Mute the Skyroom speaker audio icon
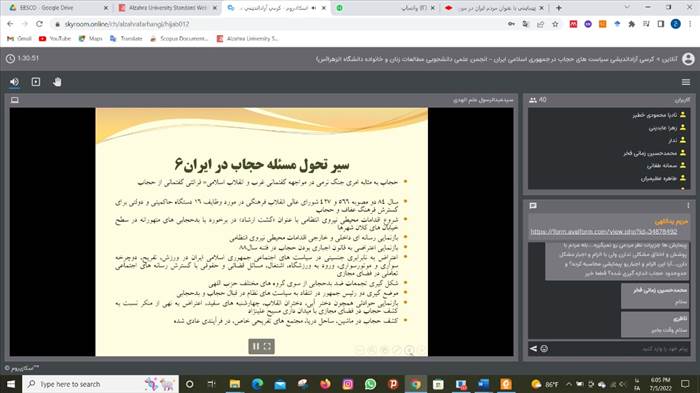700x393 pixels. 14,82
